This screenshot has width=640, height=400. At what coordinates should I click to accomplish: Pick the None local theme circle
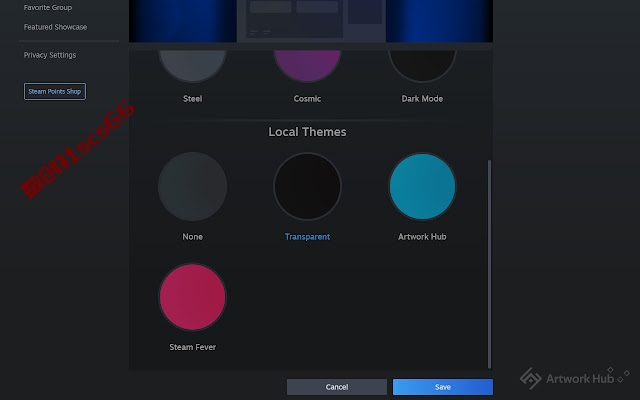click(192, 187)
